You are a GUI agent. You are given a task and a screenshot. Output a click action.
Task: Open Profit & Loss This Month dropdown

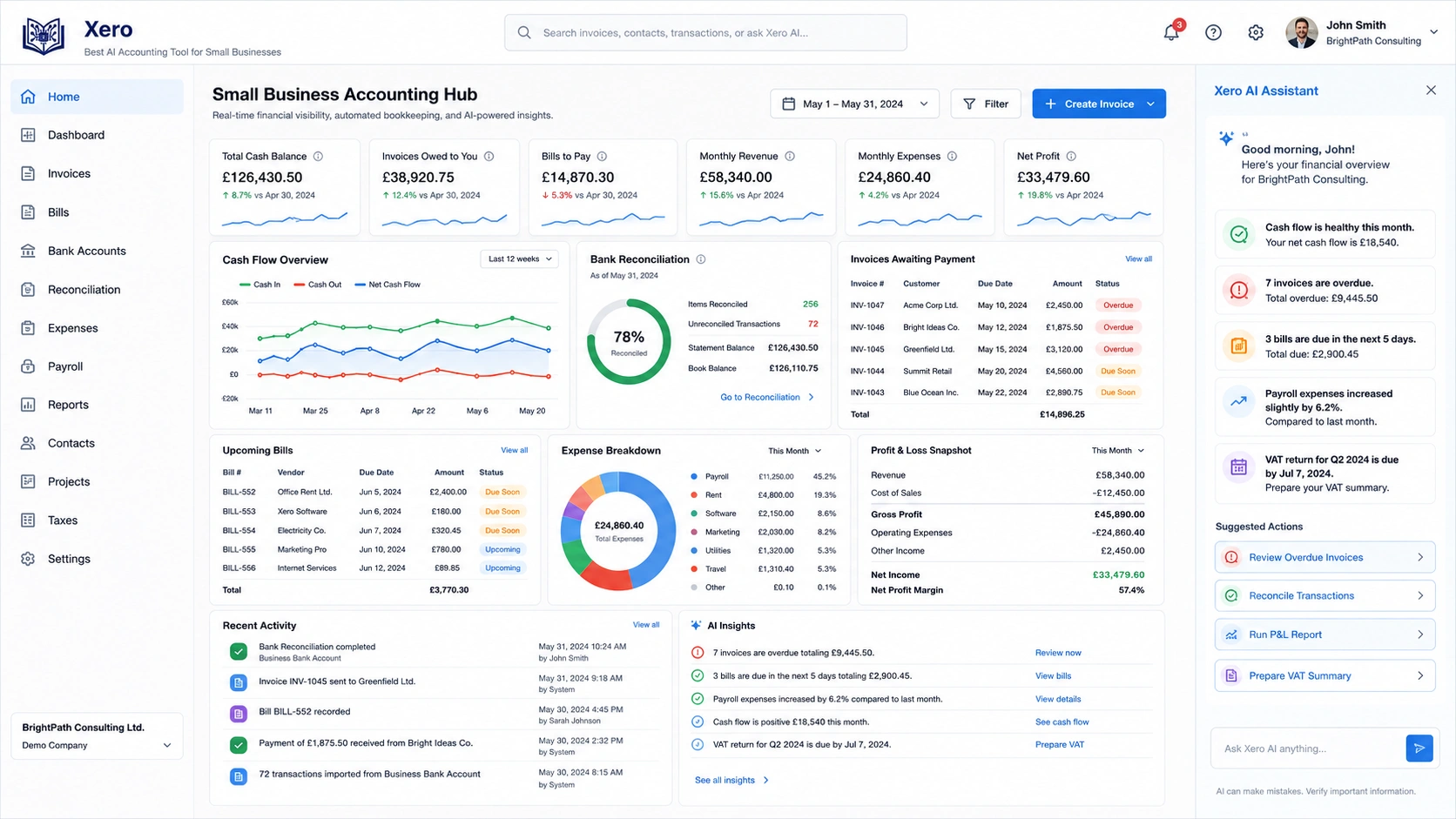pos(1118,451)
